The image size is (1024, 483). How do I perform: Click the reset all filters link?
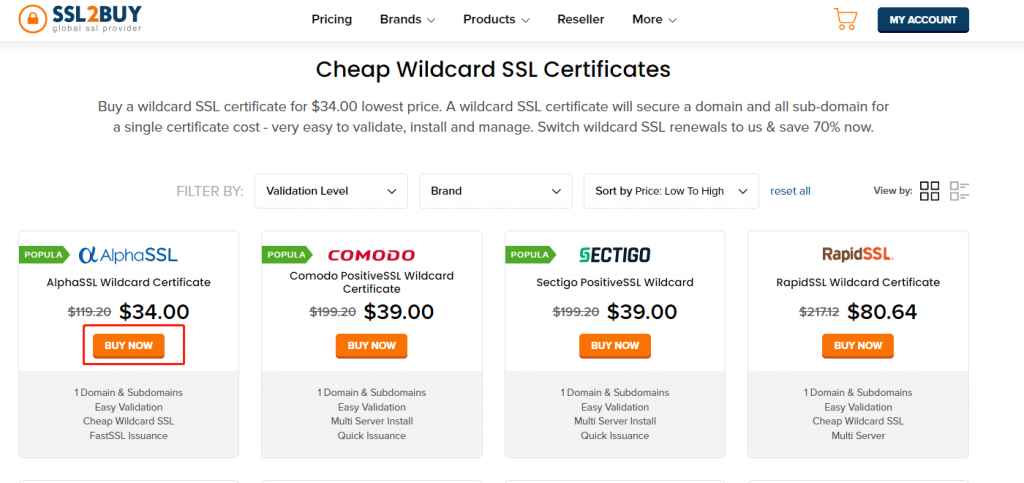point(790,191)
